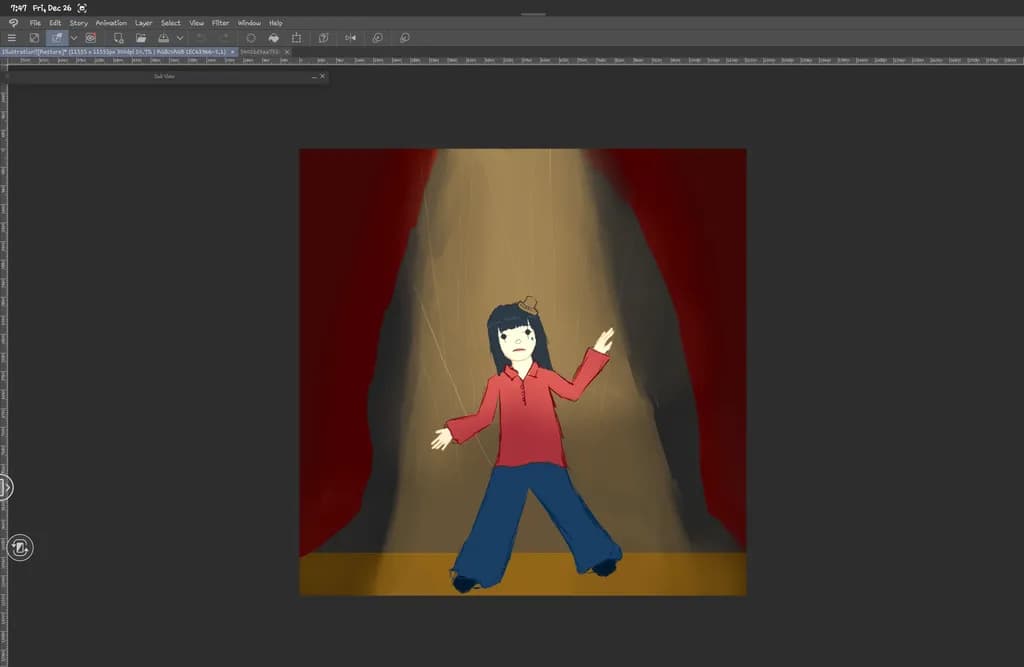The width and height of the screenshot is (1024, 667).
Task: Click the red eye icon in command bar
Action: (x=91, y=38)
